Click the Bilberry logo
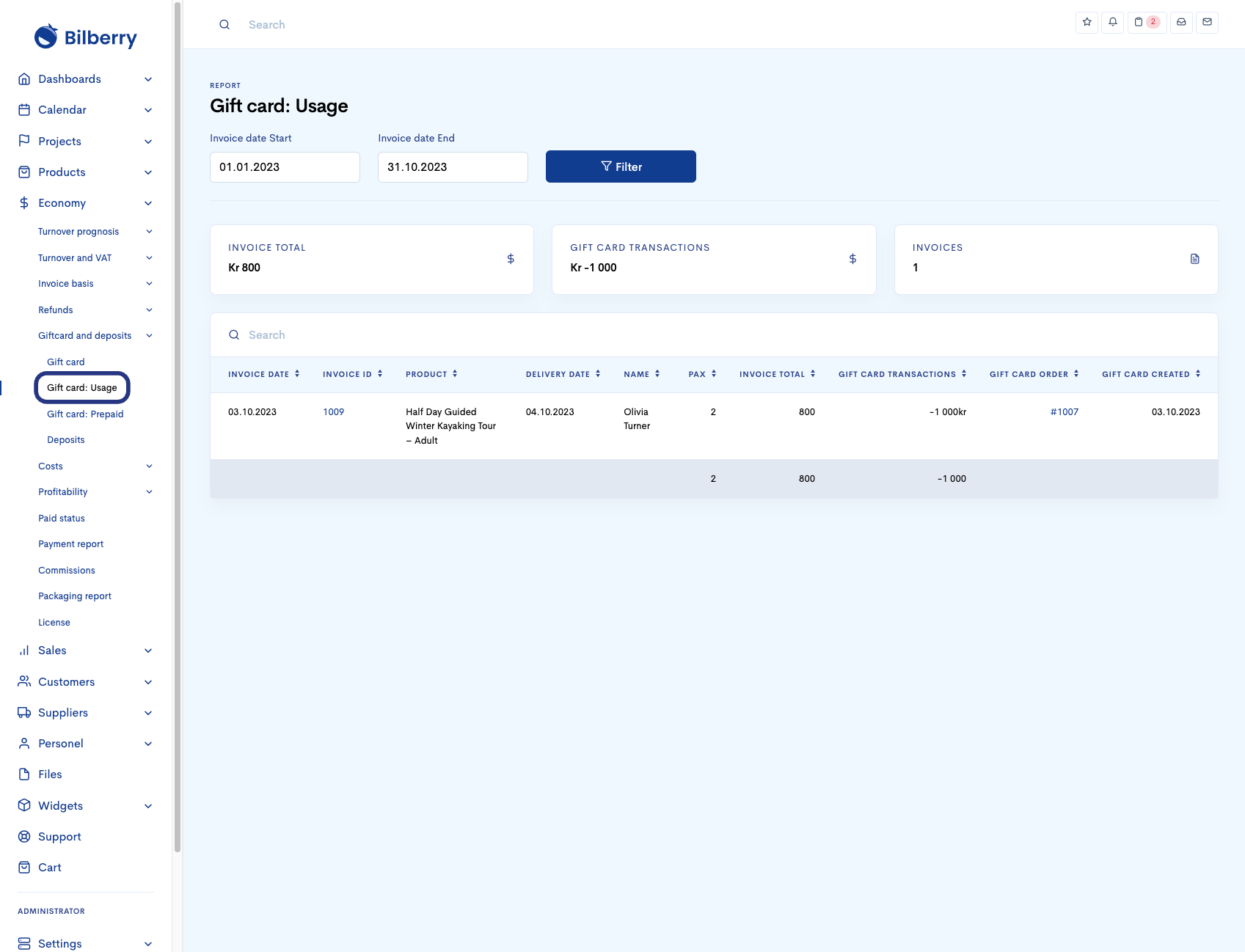1245x952 pixels. click(86, 37)
